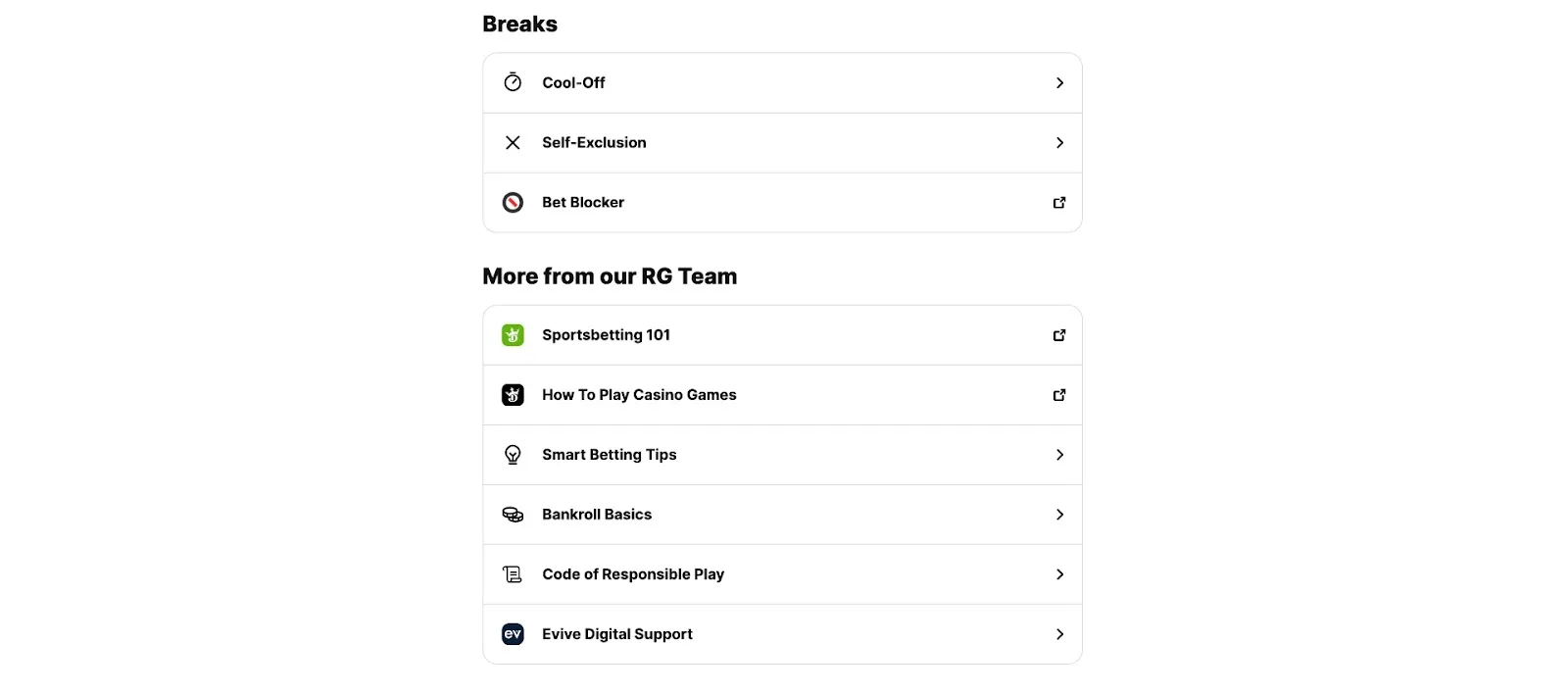This screenshot has height=694, width=1568.
Task: Open external link arrow for Casino Games
Action: click(x=1059, y=395)
